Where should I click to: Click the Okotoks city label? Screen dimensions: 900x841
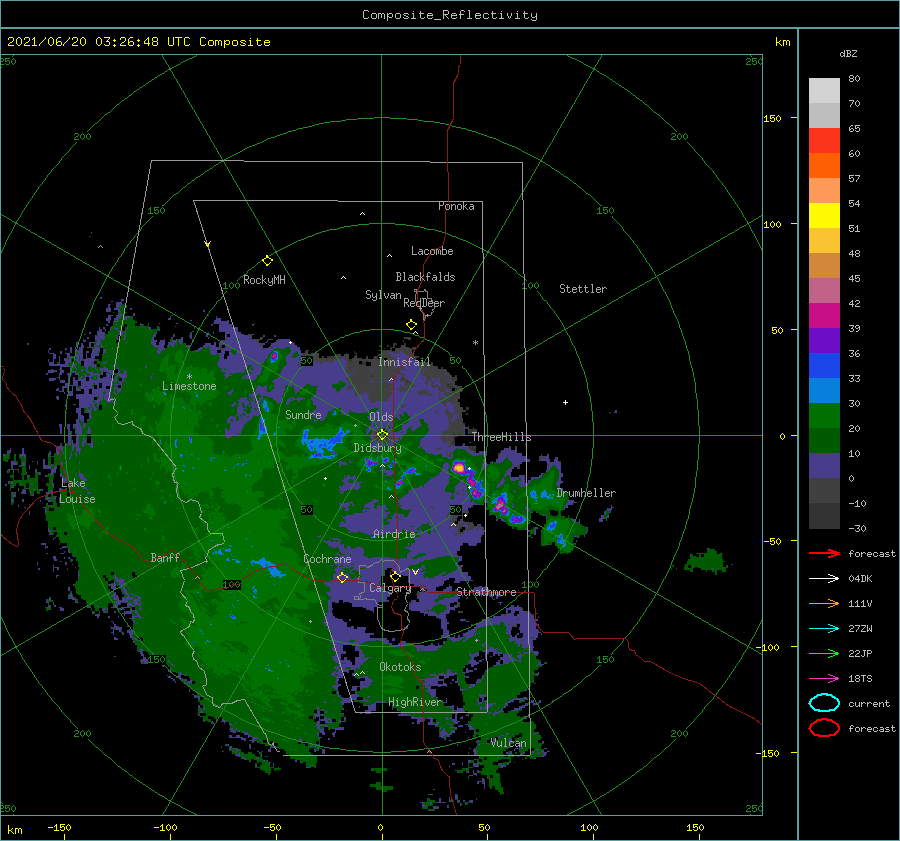[400, 667]
